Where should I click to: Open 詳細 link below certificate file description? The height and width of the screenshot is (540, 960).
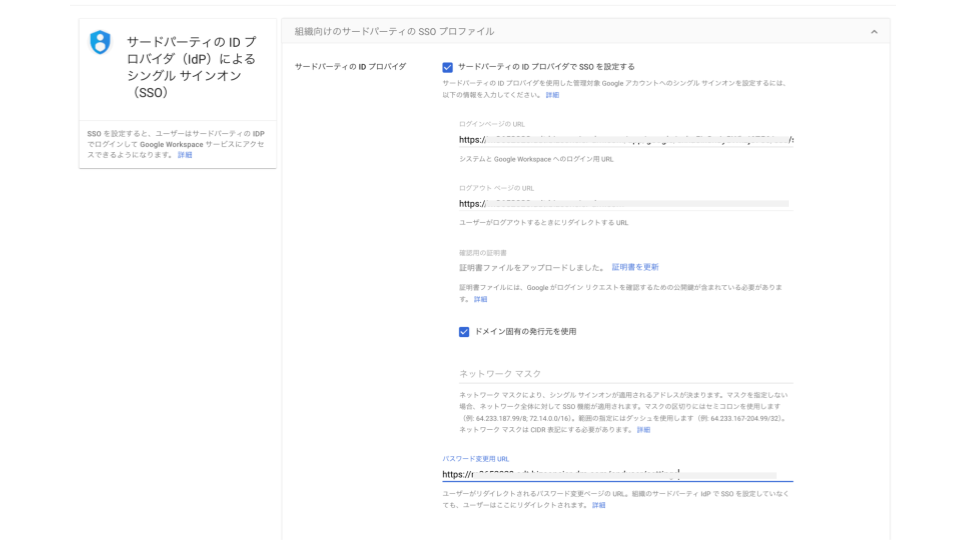[x=481, y=299]
